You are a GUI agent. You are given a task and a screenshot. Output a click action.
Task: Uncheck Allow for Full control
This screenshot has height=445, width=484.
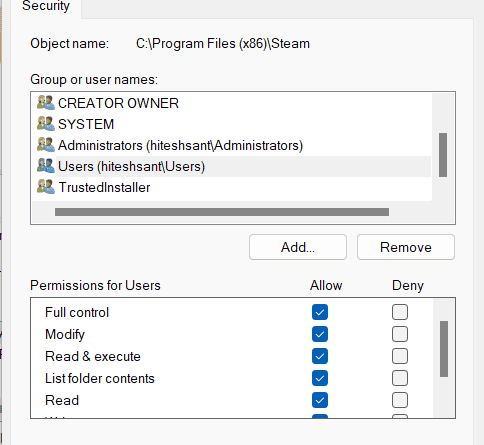(x=320, y=312)
